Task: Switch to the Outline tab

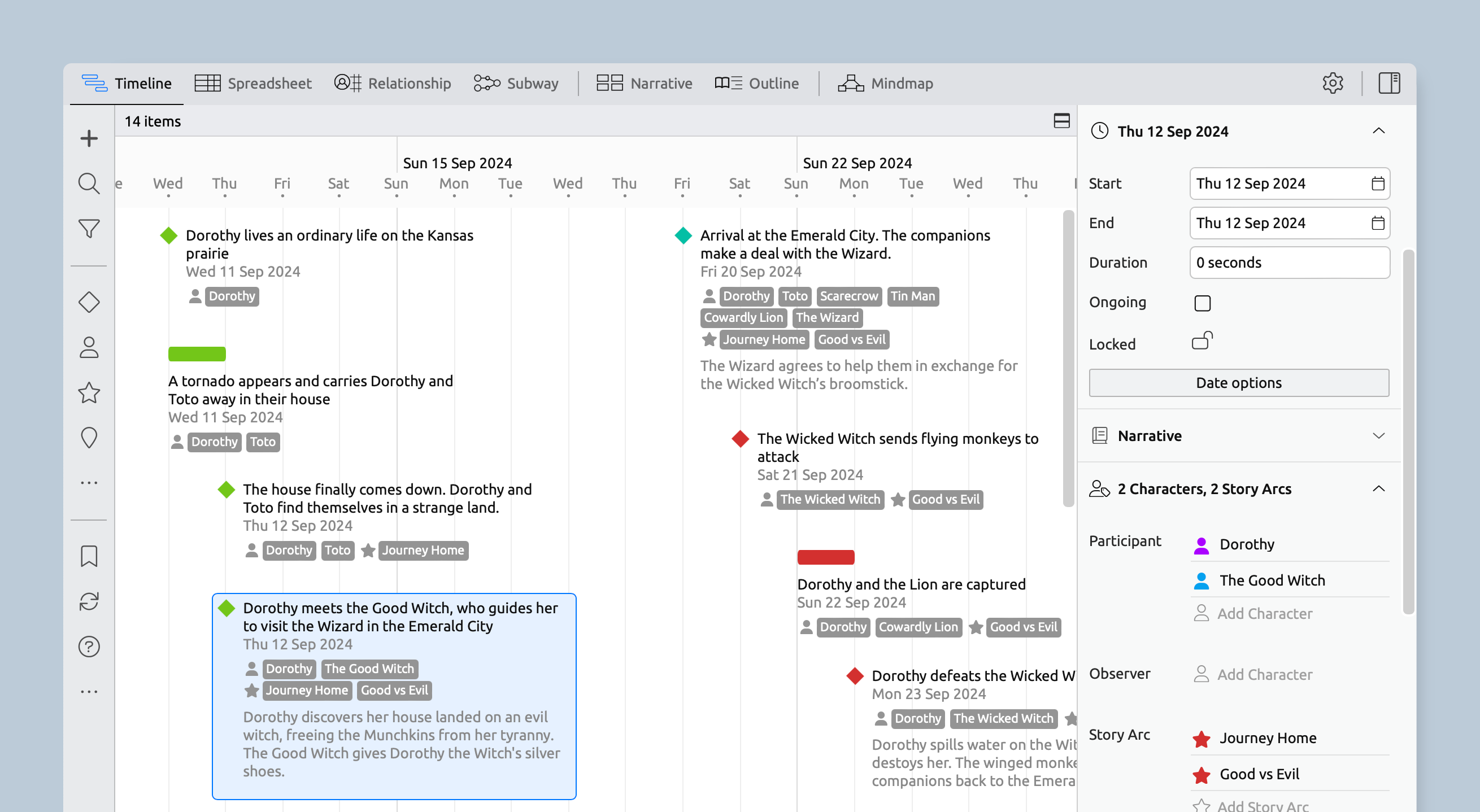Action: point(756,83)
